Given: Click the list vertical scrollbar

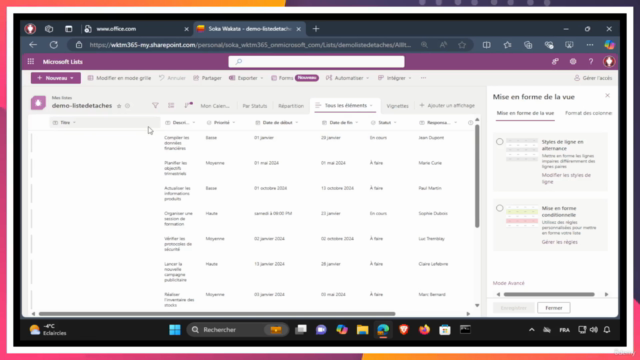Looking at the screenshot, I should pos(477,176).
